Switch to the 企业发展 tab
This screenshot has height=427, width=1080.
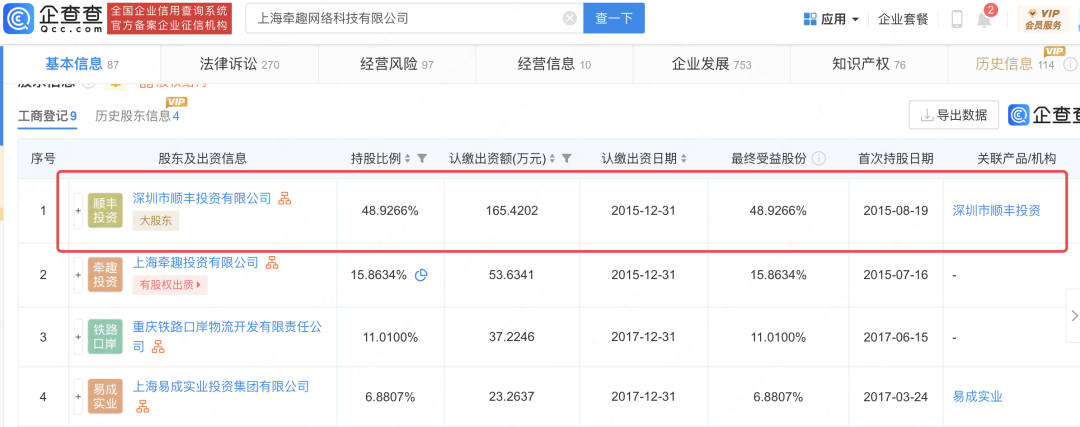(x=712, y=65)
